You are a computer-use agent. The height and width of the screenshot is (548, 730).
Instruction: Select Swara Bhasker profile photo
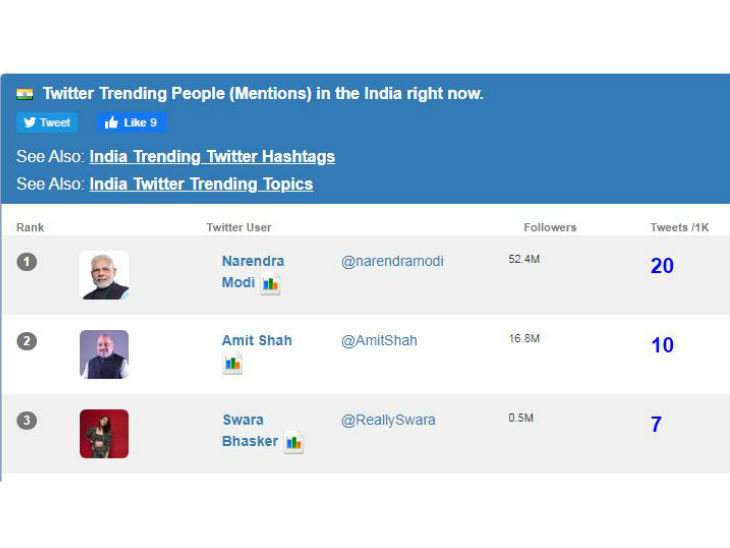[x=104, y=433]
